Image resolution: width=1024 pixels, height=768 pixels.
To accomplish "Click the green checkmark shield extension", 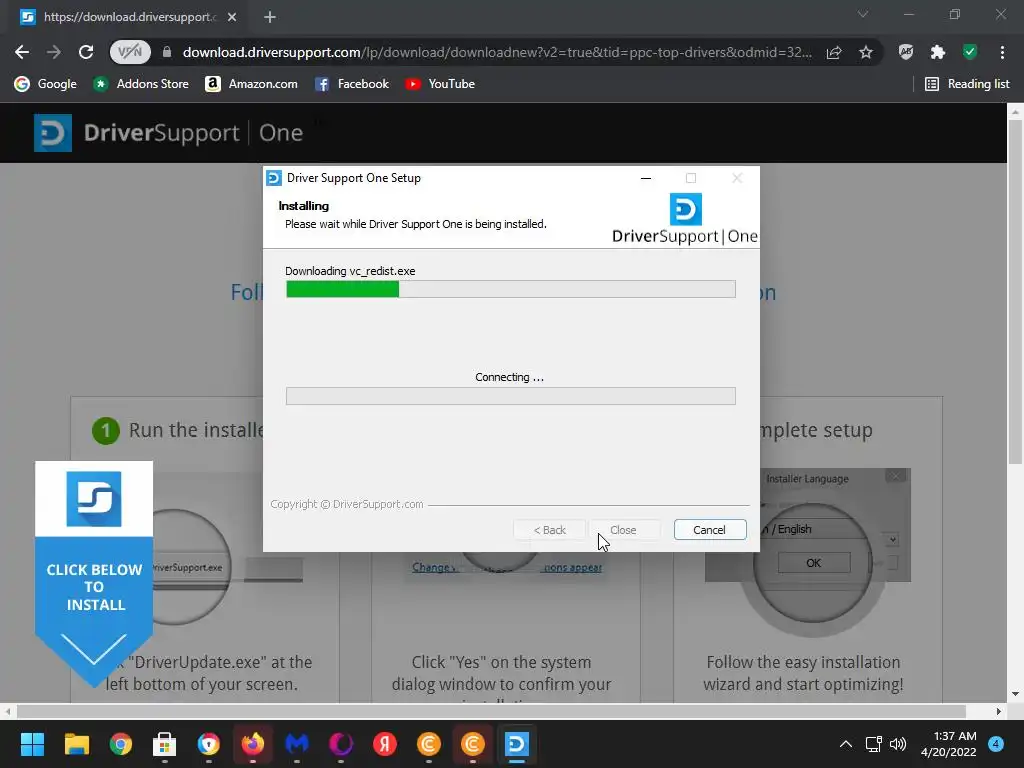I will point(970,52).
